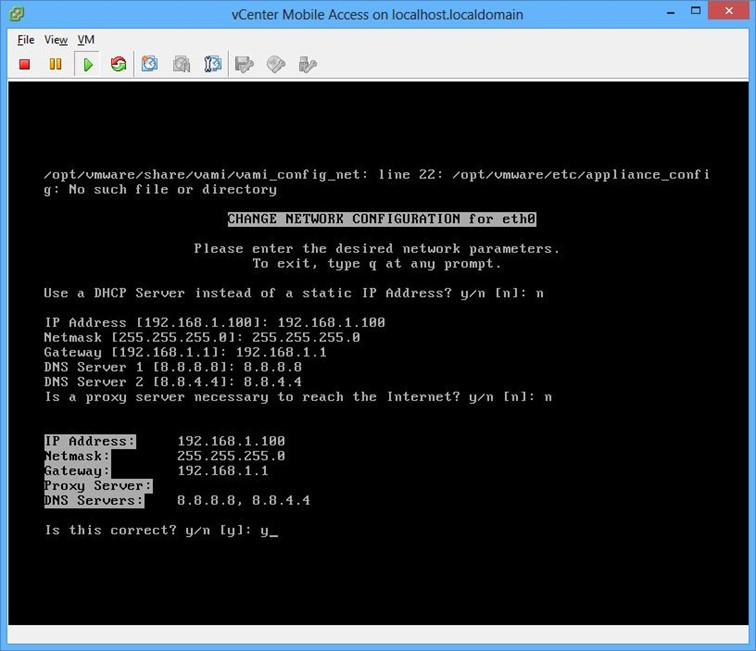Click the 'Gateway [192.168.1.1]' prompt line
The height and width of the screenshot is (651, 756).
pyautogui.click(x=185, y=353)
